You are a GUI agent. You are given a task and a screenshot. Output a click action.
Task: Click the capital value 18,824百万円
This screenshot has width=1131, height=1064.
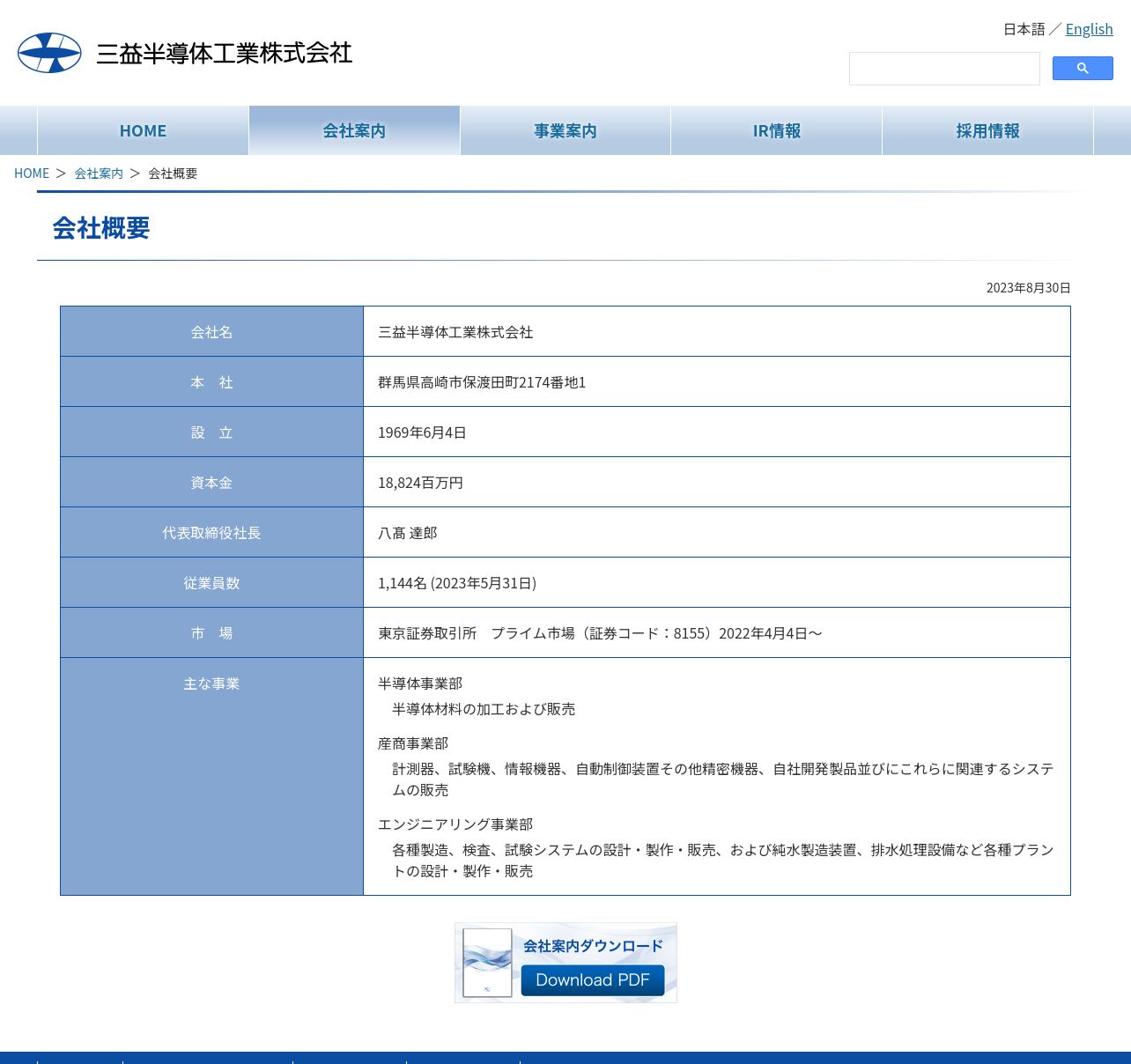pos(420,483)
